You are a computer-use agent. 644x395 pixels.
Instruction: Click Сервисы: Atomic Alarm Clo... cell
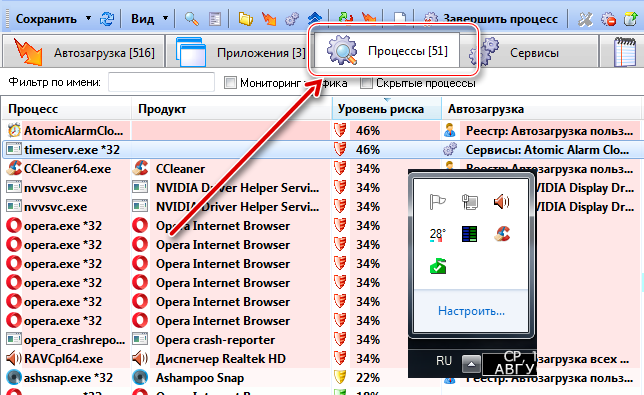[x=547, y=149]
